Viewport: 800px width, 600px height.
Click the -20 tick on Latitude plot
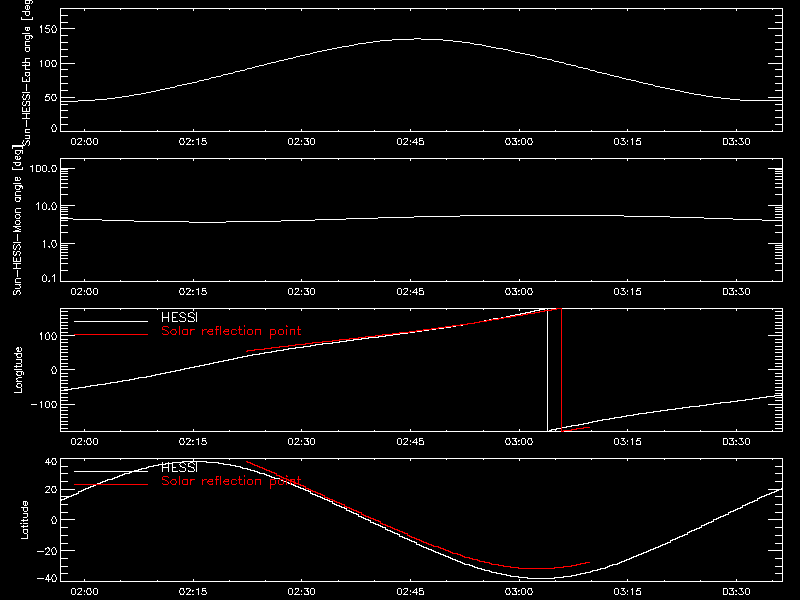(x=47, y=551)
